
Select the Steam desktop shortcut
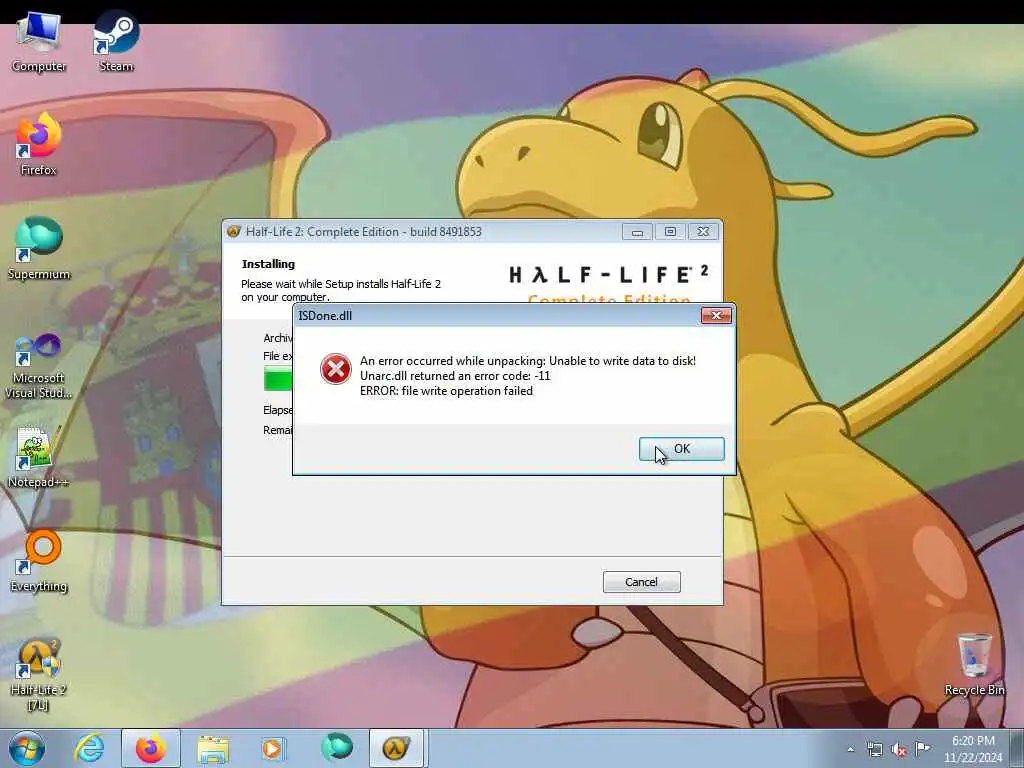coord(116,41)
